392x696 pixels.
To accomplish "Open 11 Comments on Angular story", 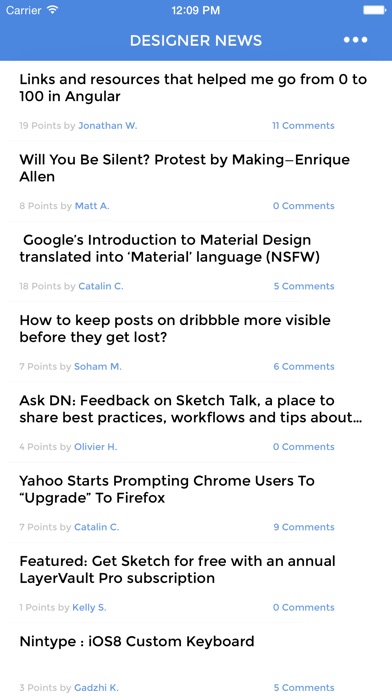I will click(x=303, y=126).
